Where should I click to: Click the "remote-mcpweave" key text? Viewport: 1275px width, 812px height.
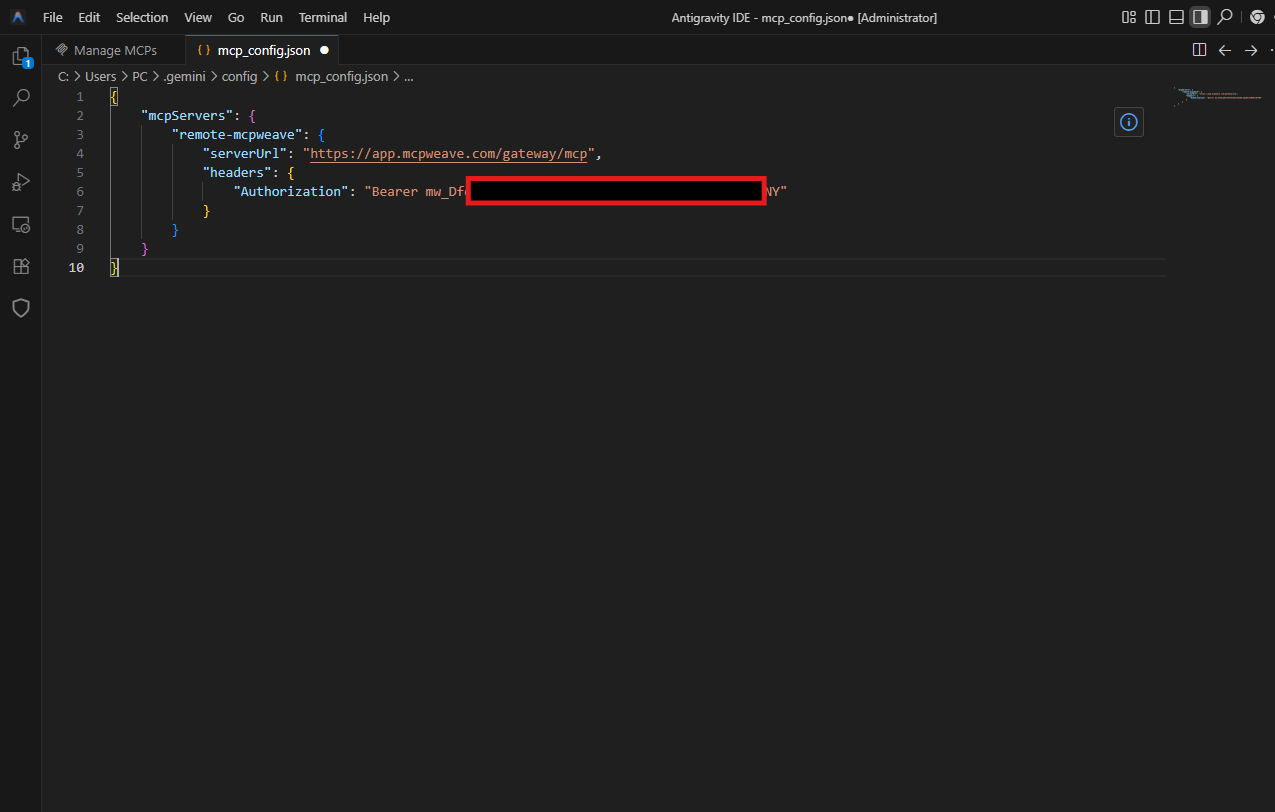(x=237, y=134)
